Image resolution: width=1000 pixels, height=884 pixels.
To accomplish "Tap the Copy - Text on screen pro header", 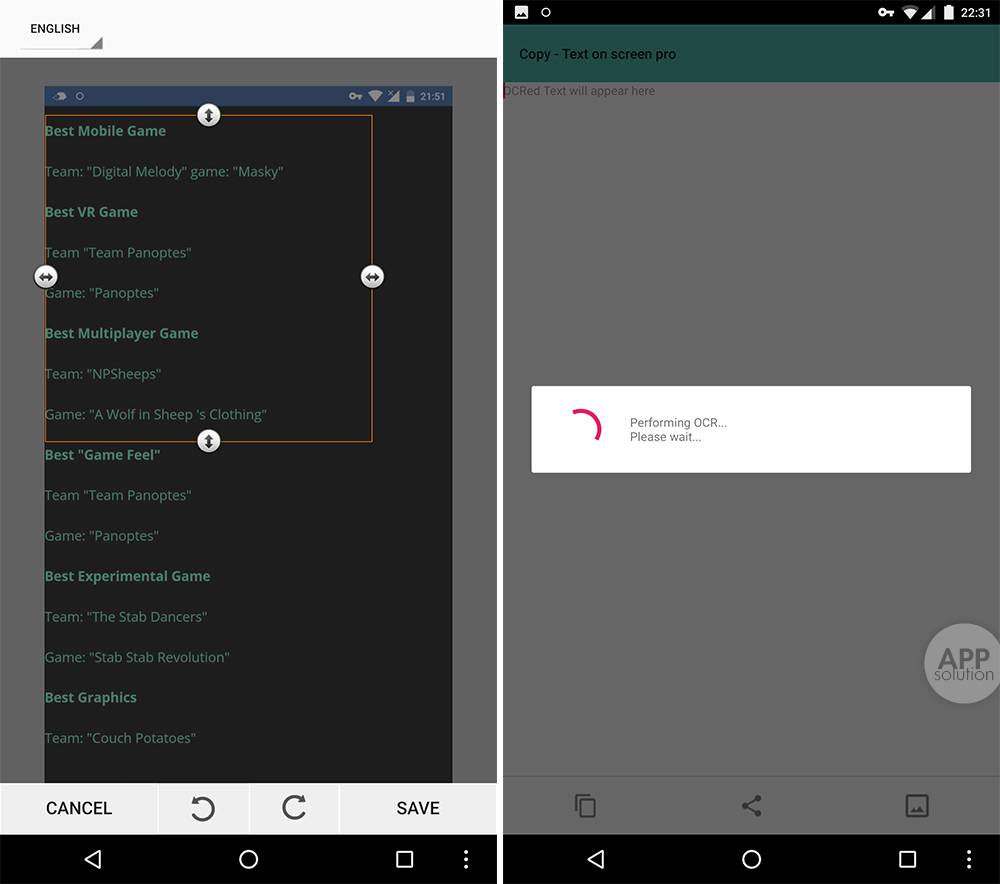I will (x=597, y=54).
